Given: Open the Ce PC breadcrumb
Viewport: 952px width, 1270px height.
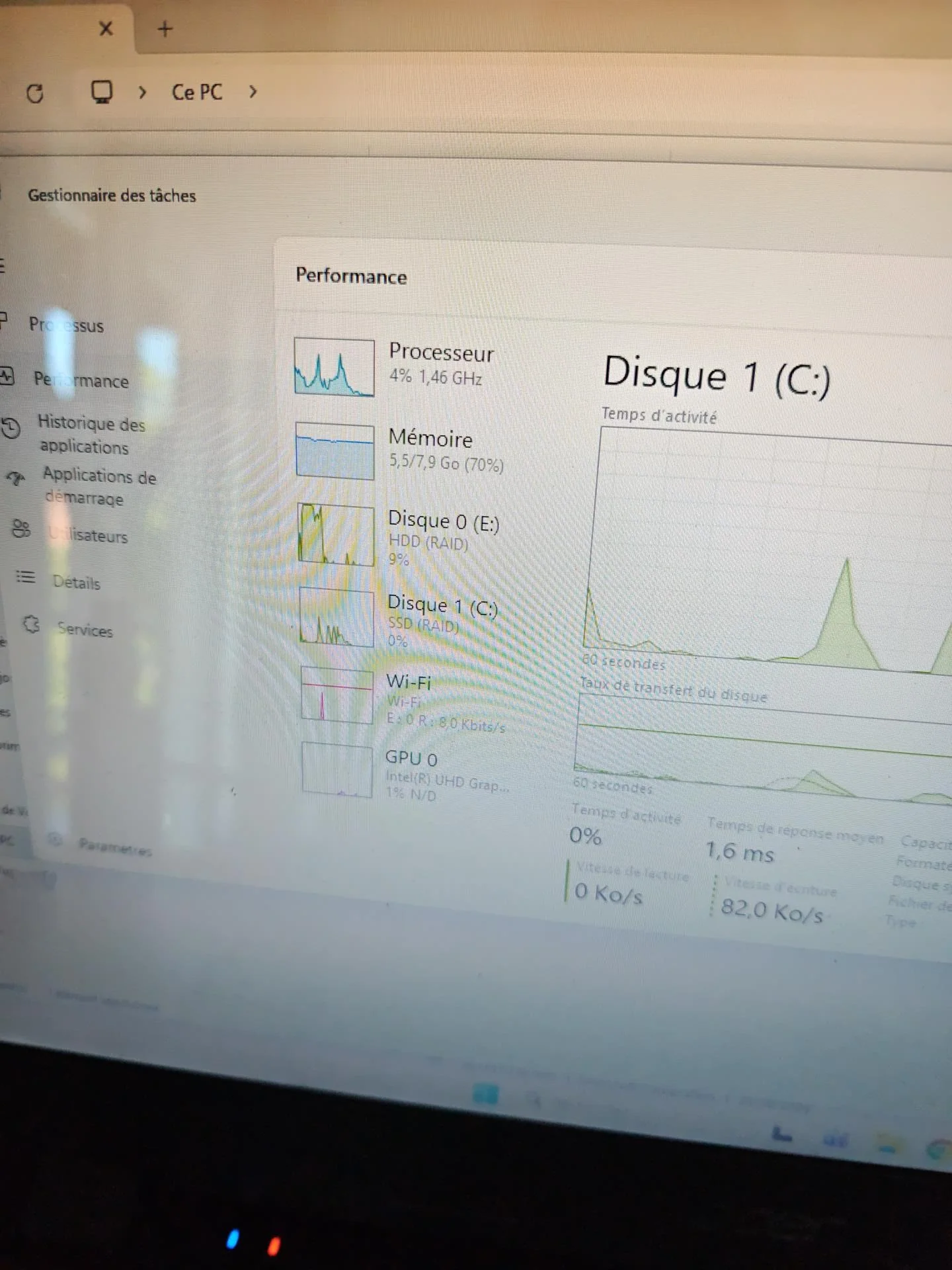Looking at the screenshot, I should point(197,92).
